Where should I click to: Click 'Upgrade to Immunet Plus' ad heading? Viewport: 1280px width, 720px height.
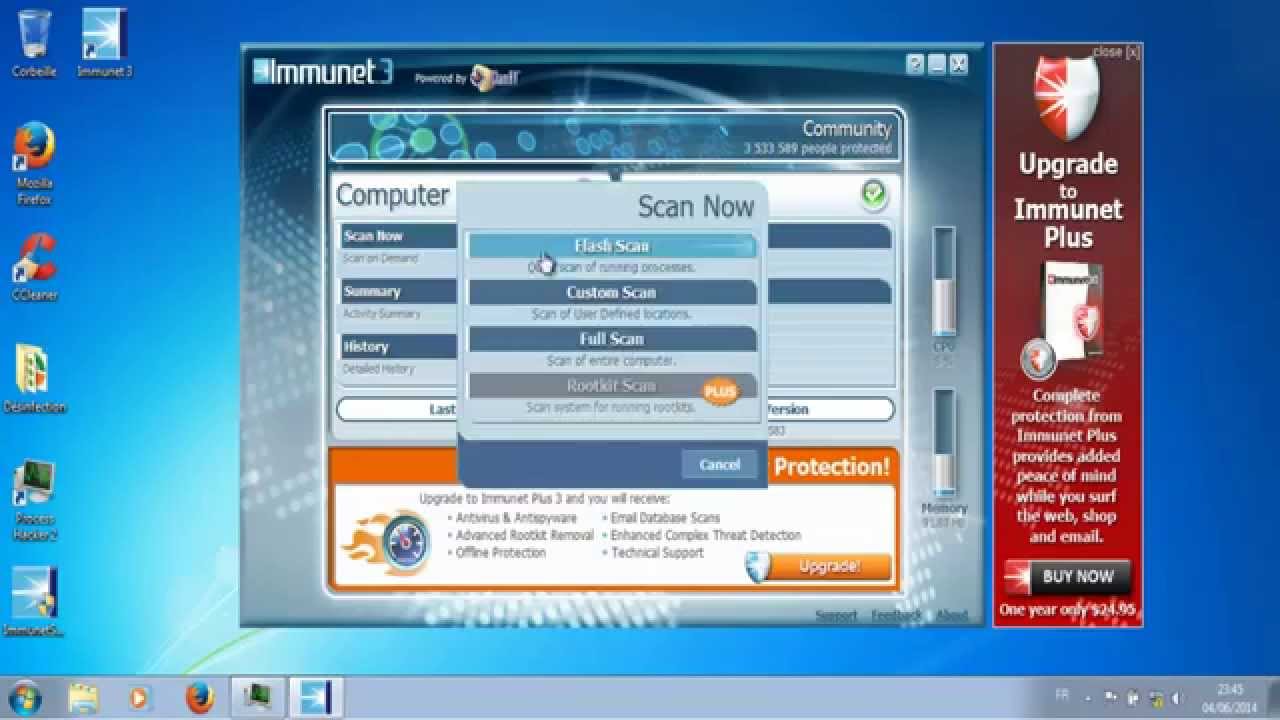coord(1068,200)
